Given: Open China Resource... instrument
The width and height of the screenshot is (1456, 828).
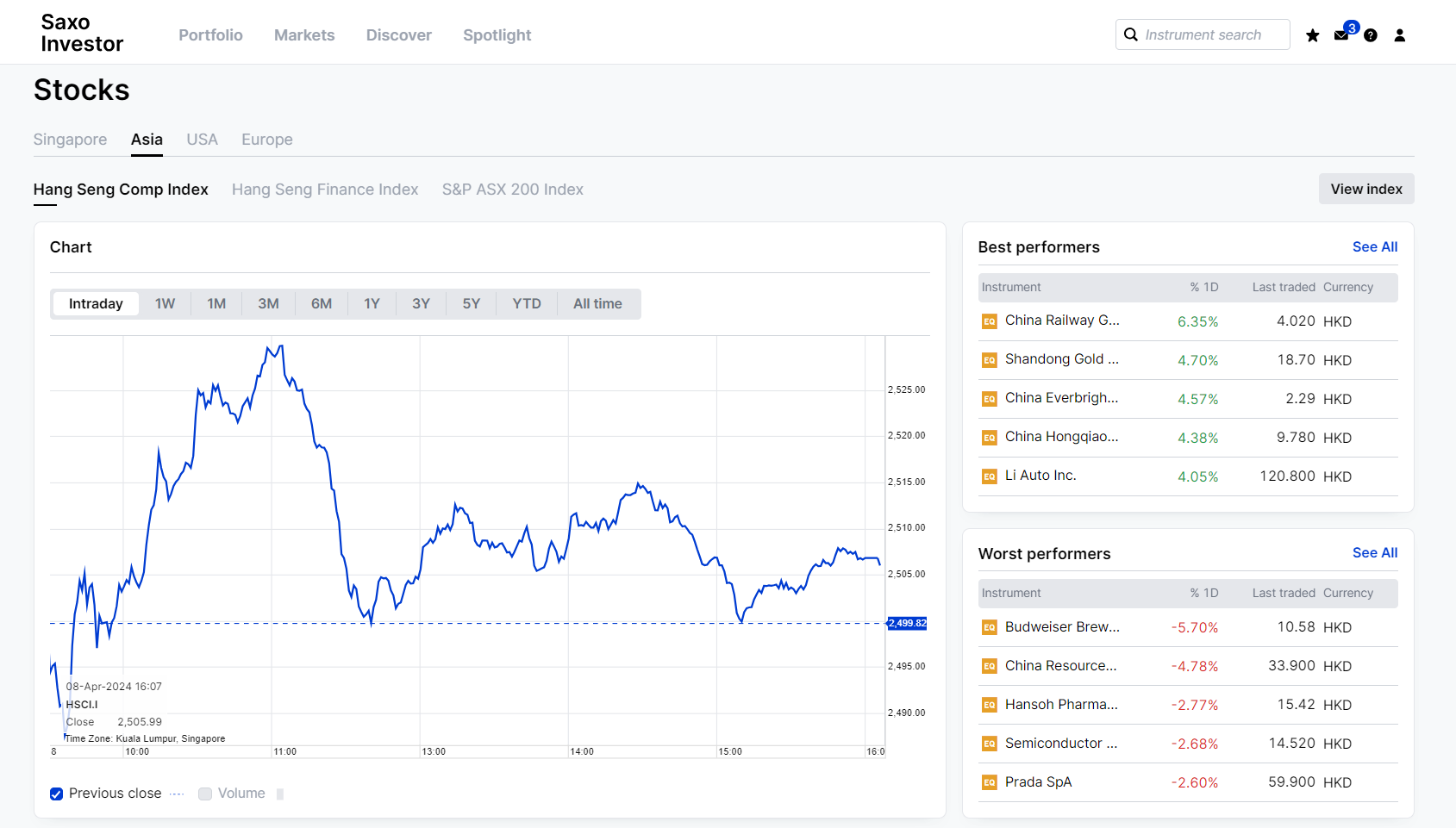Looking at the screenshot, I should [x=1060, y=665].
